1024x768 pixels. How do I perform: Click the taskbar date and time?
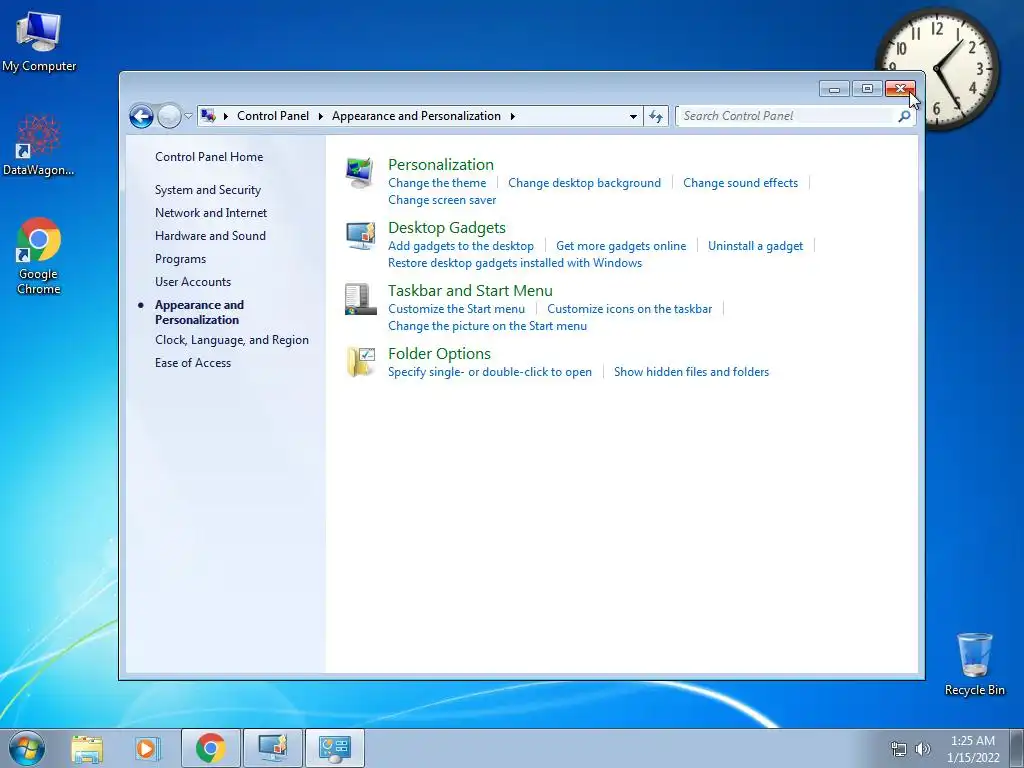pyautogui.click(x=973, y=749)
